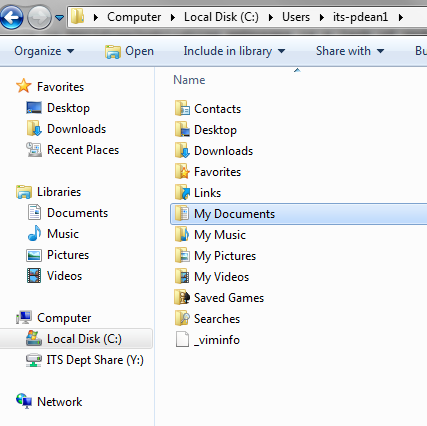Select the My Documents folder
This screenshot has width=427, height=426.
(298, 214)
